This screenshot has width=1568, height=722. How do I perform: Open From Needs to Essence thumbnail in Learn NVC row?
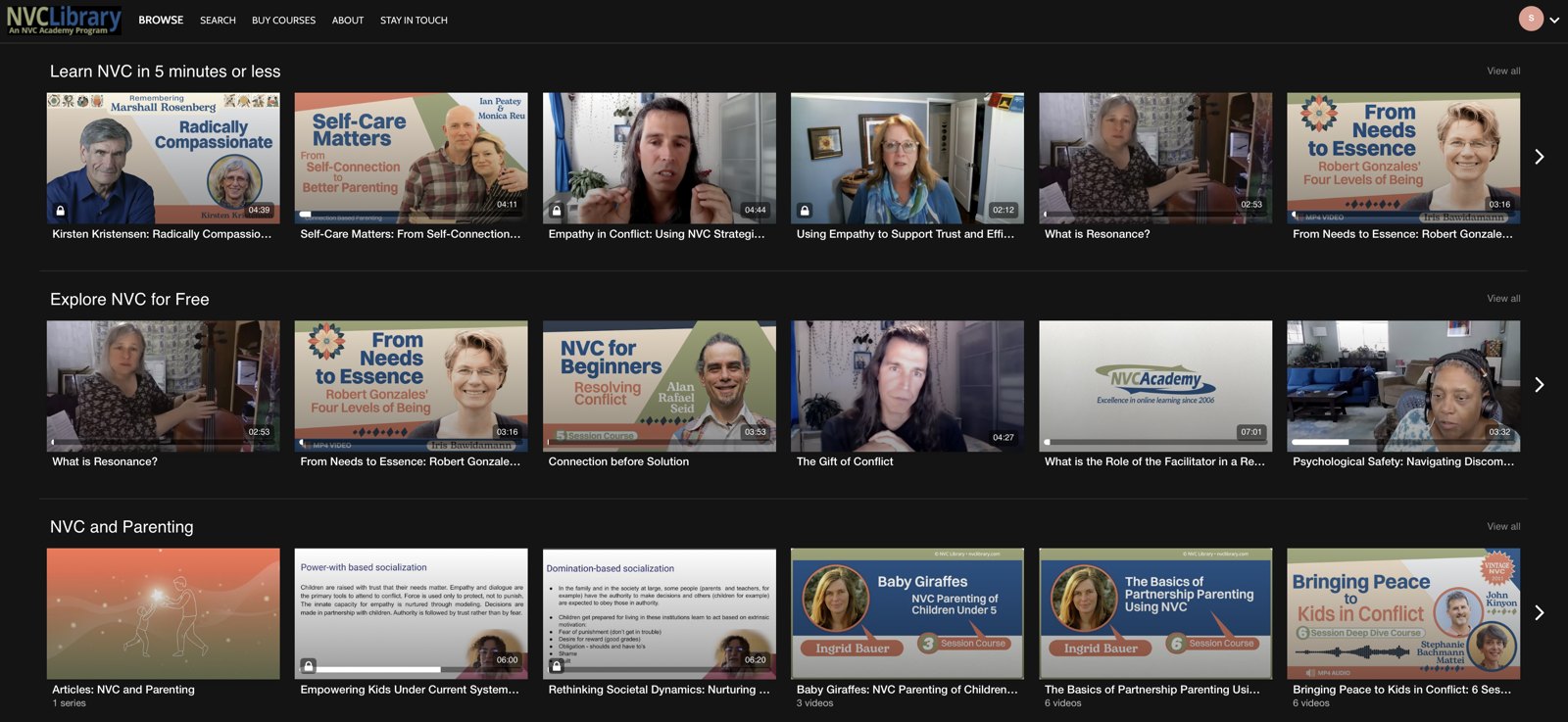pyautogui.click(x=1403, y=158)
